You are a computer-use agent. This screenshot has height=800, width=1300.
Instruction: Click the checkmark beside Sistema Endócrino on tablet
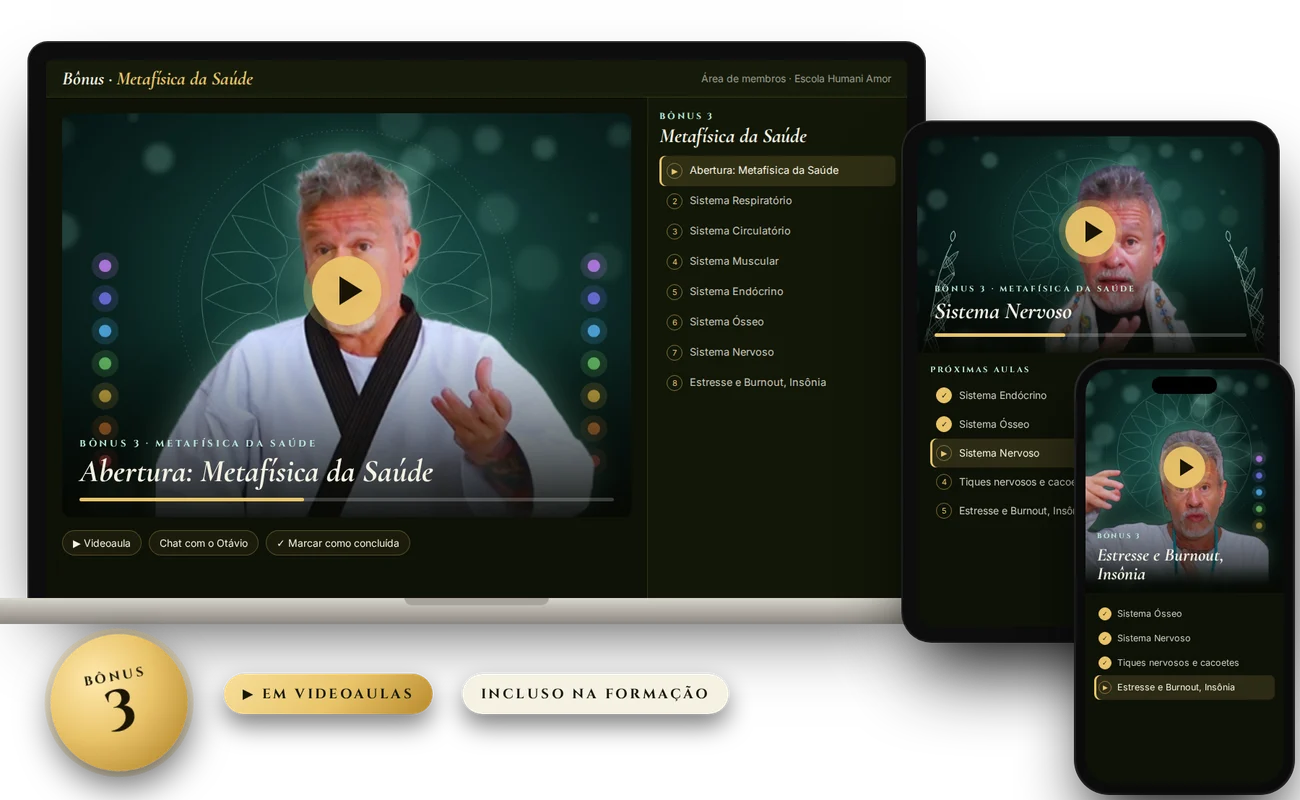click(x=943, y=395)
